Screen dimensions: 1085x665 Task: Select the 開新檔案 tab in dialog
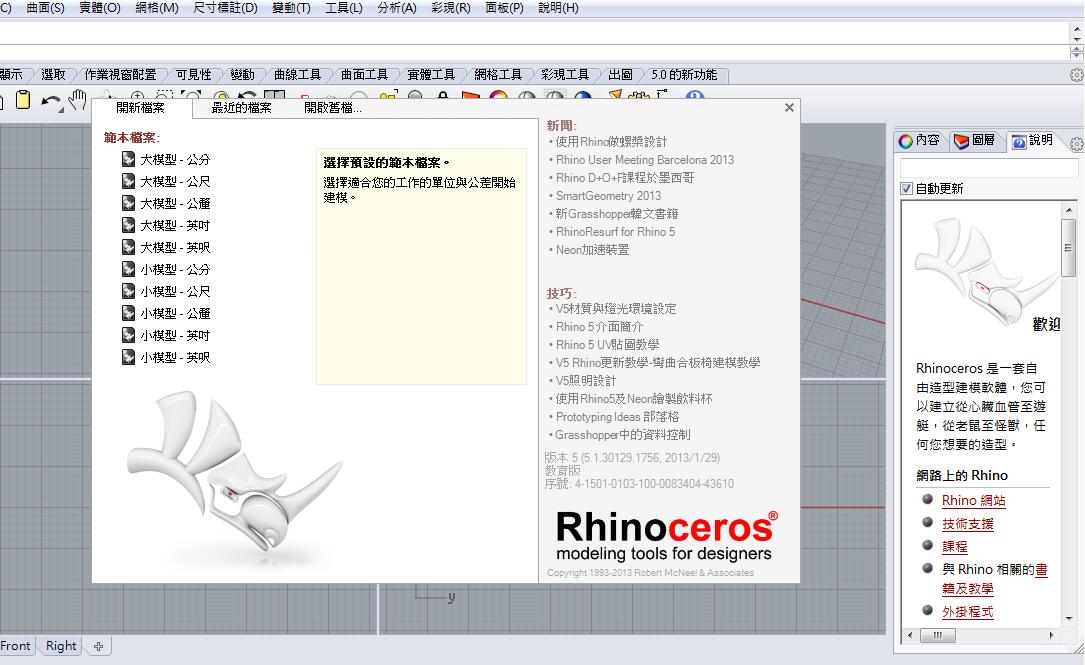point(140,108)
